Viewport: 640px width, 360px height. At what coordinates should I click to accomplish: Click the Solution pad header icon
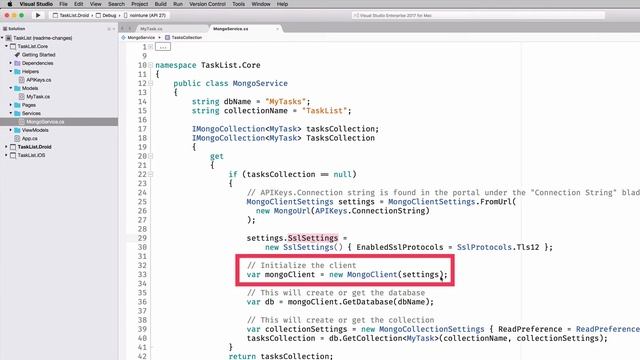tap(5, 29)
